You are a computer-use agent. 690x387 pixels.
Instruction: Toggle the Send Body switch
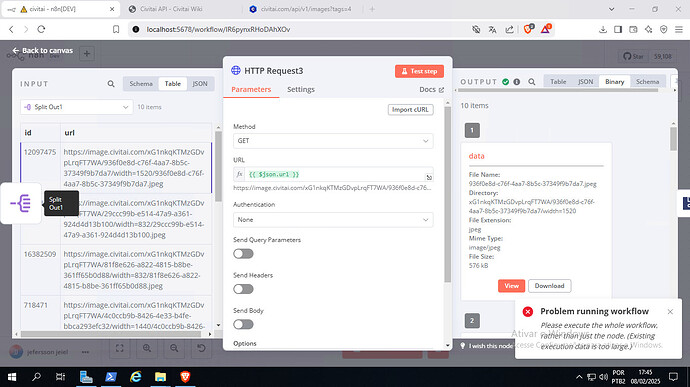coord(243,324)
